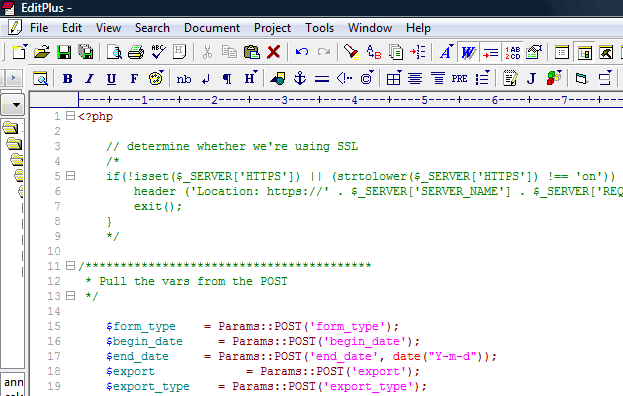Viewport: 623px width, 396px height.
Task: Open the Window menu
Action: (x=370, y=28)
